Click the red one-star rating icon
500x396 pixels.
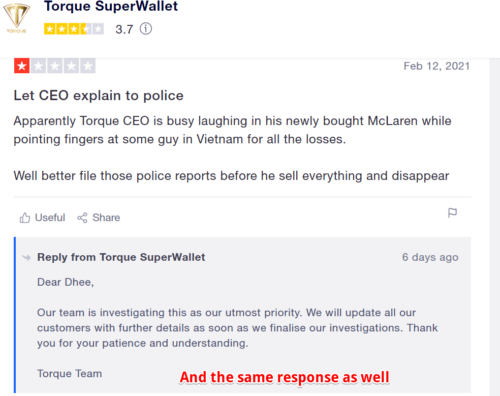(22, 66)
